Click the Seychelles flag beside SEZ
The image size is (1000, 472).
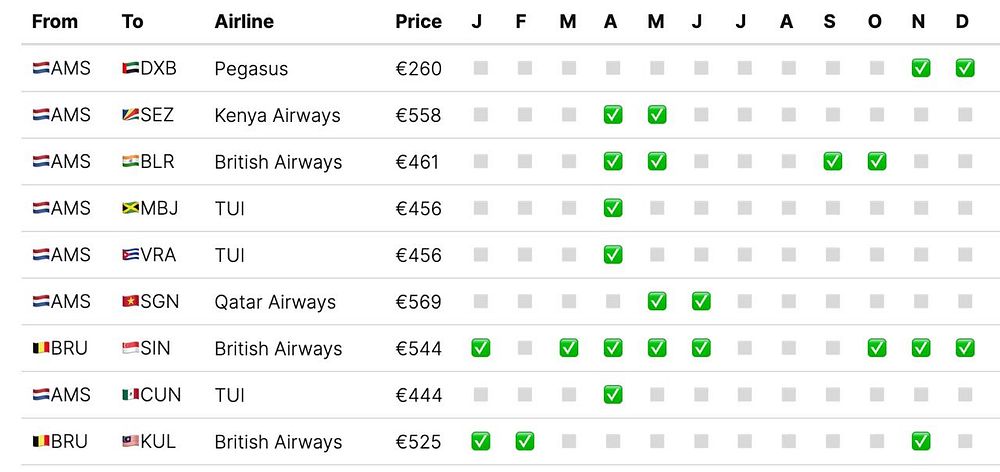coord(130,115)
